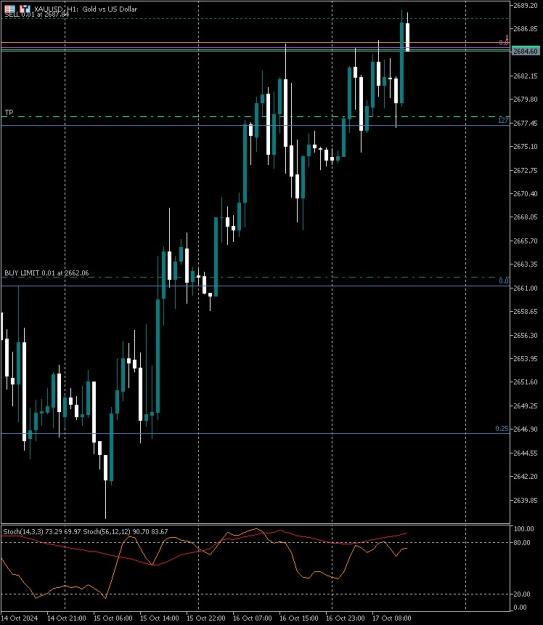Image resolution: width=543 pixels, height=625 pixels.
Task: Click the 15 Oct 22:00 time label
Action: click(x=206, y=618)
